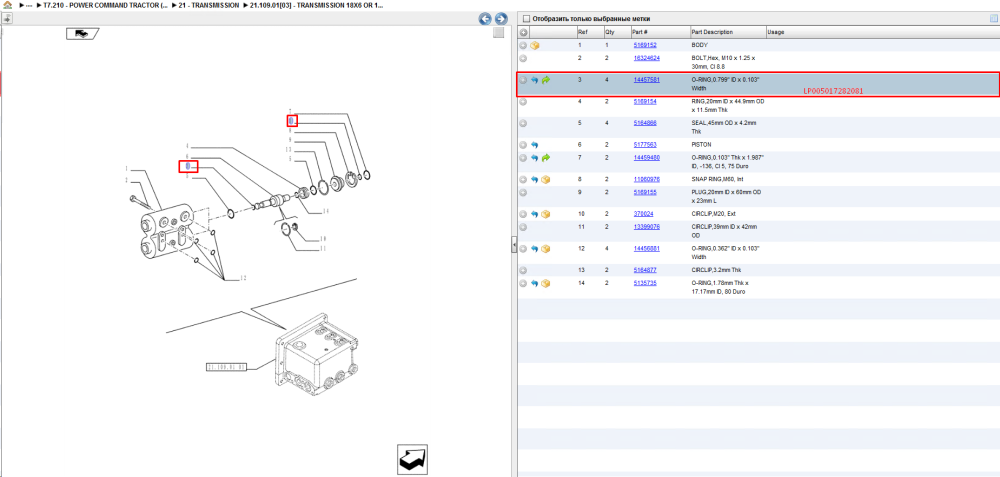Click the blue arrow in part 14456881 row
Viewport: 1000px width, 477px height.
pos(534,248)
